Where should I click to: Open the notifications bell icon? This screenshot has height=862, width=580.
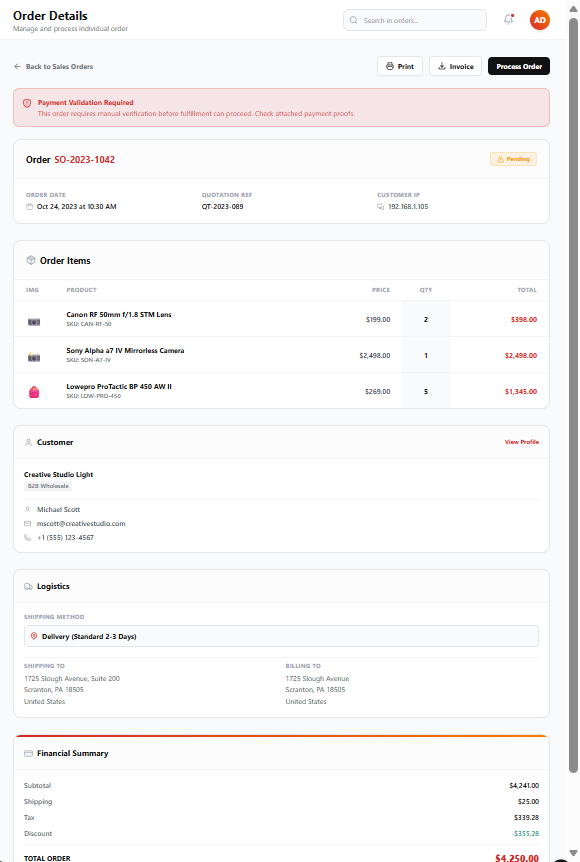tap(509, 20)
